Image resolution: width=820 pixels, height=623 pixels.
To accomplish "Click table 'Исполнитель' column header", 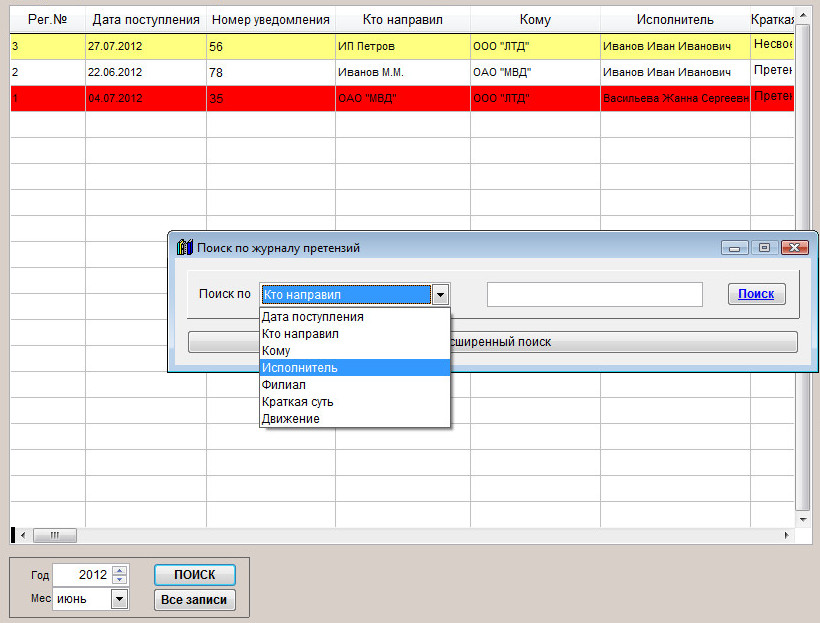I will [x=675, y=20].
